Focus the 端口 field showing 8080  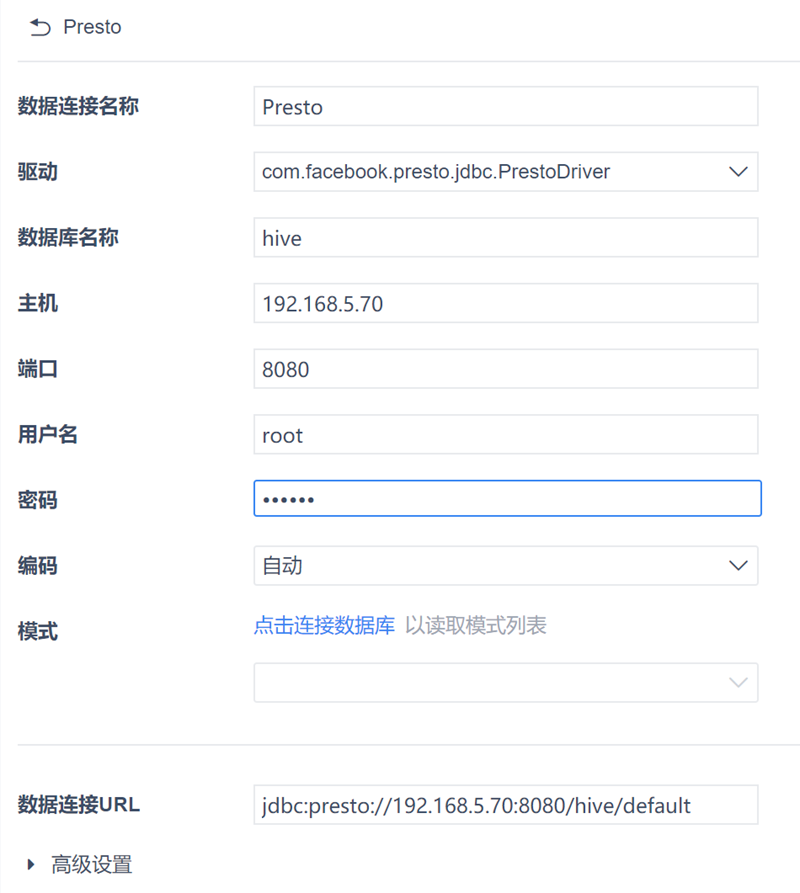click(505, 369)
